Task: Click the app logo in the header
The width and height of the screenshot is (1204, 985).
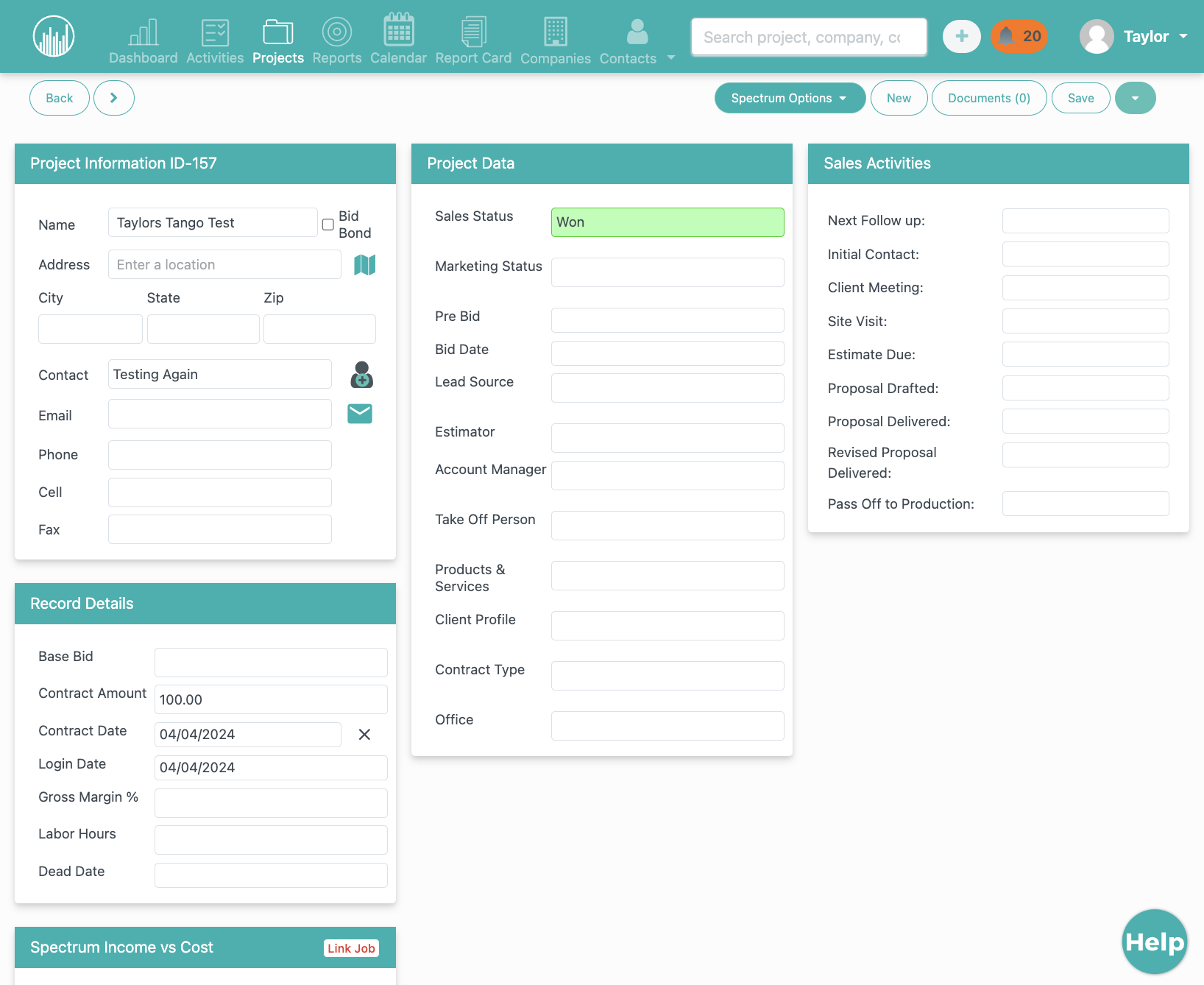Action: (54, 36)
